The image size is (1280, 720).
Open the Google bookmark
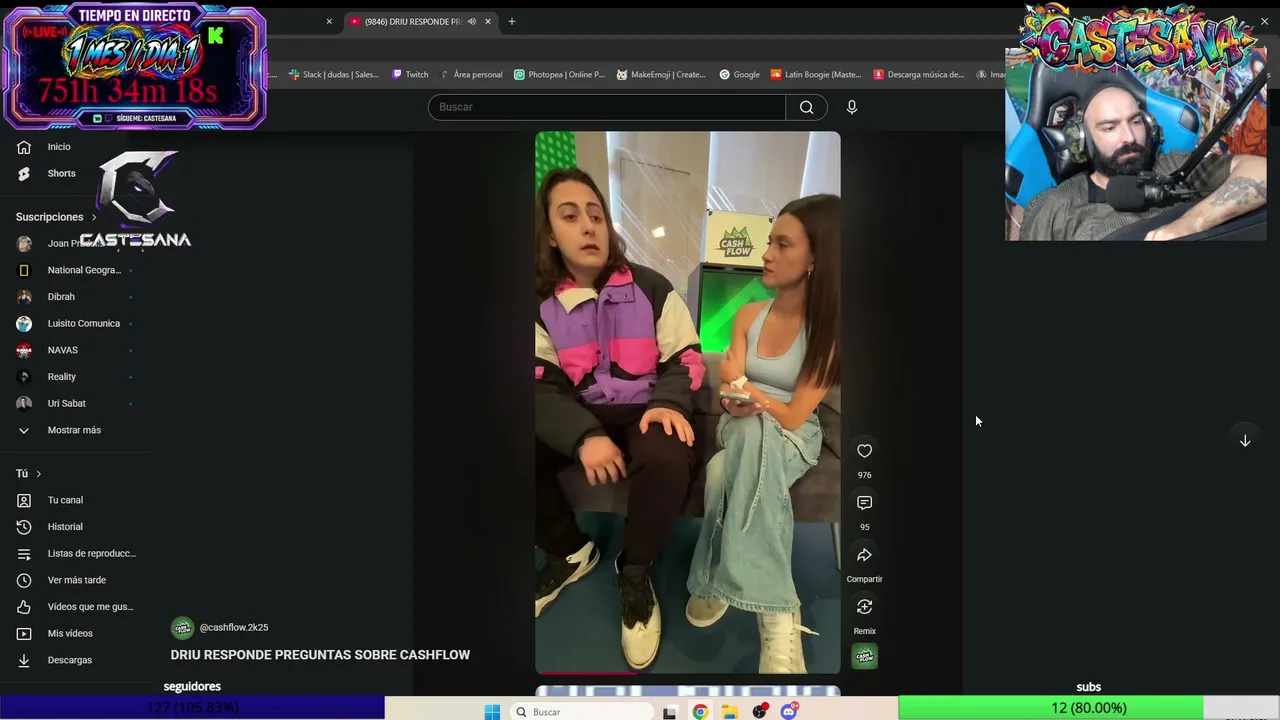point(740,74)
